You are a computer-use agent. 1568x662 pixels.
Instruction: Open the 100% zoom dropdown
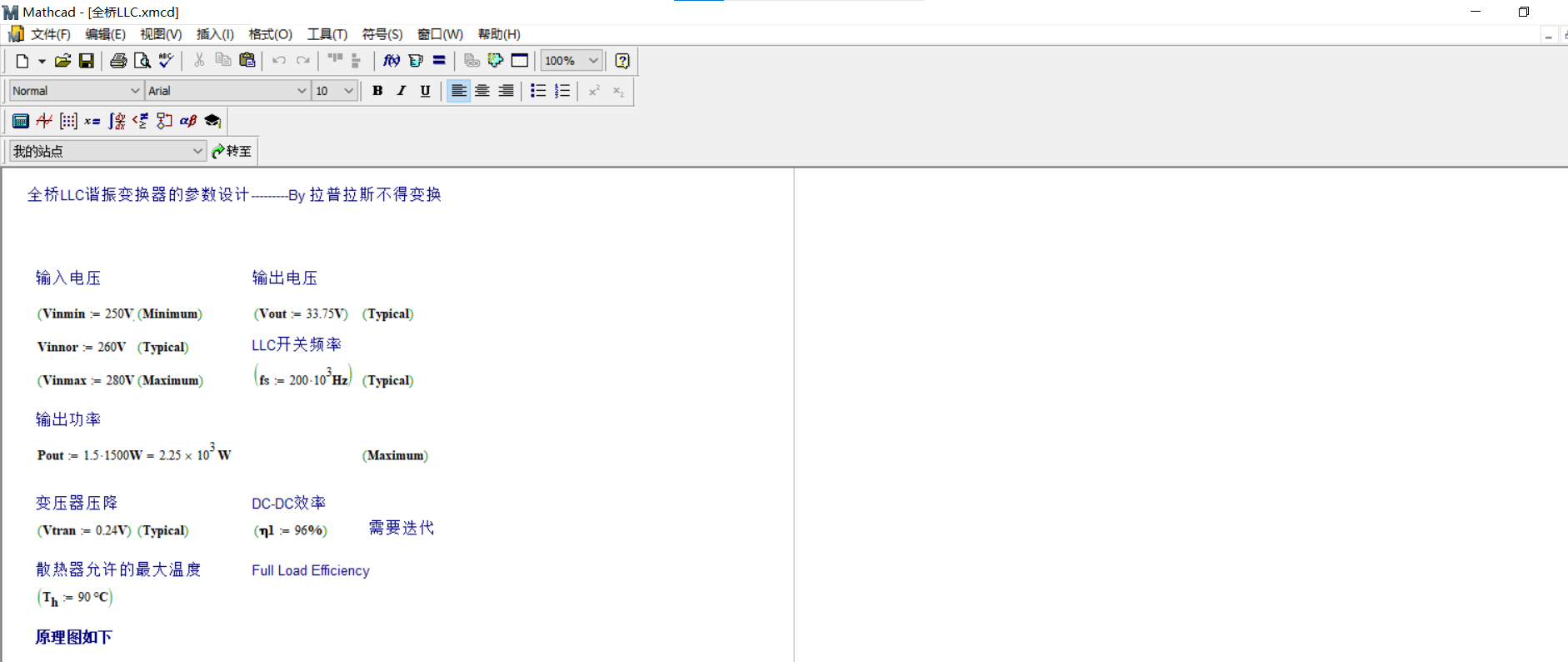pyautogui.click(x=593, y=61)
